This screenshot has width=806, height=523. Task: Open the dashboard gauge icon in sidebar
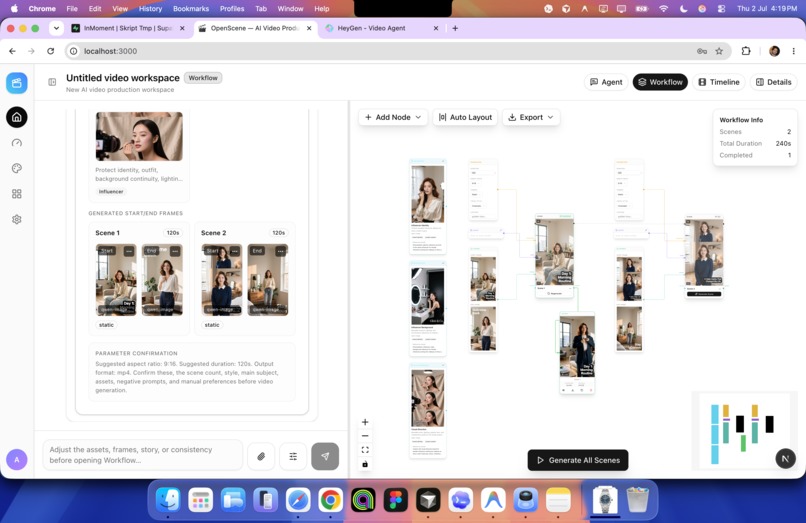pos(16,143)
